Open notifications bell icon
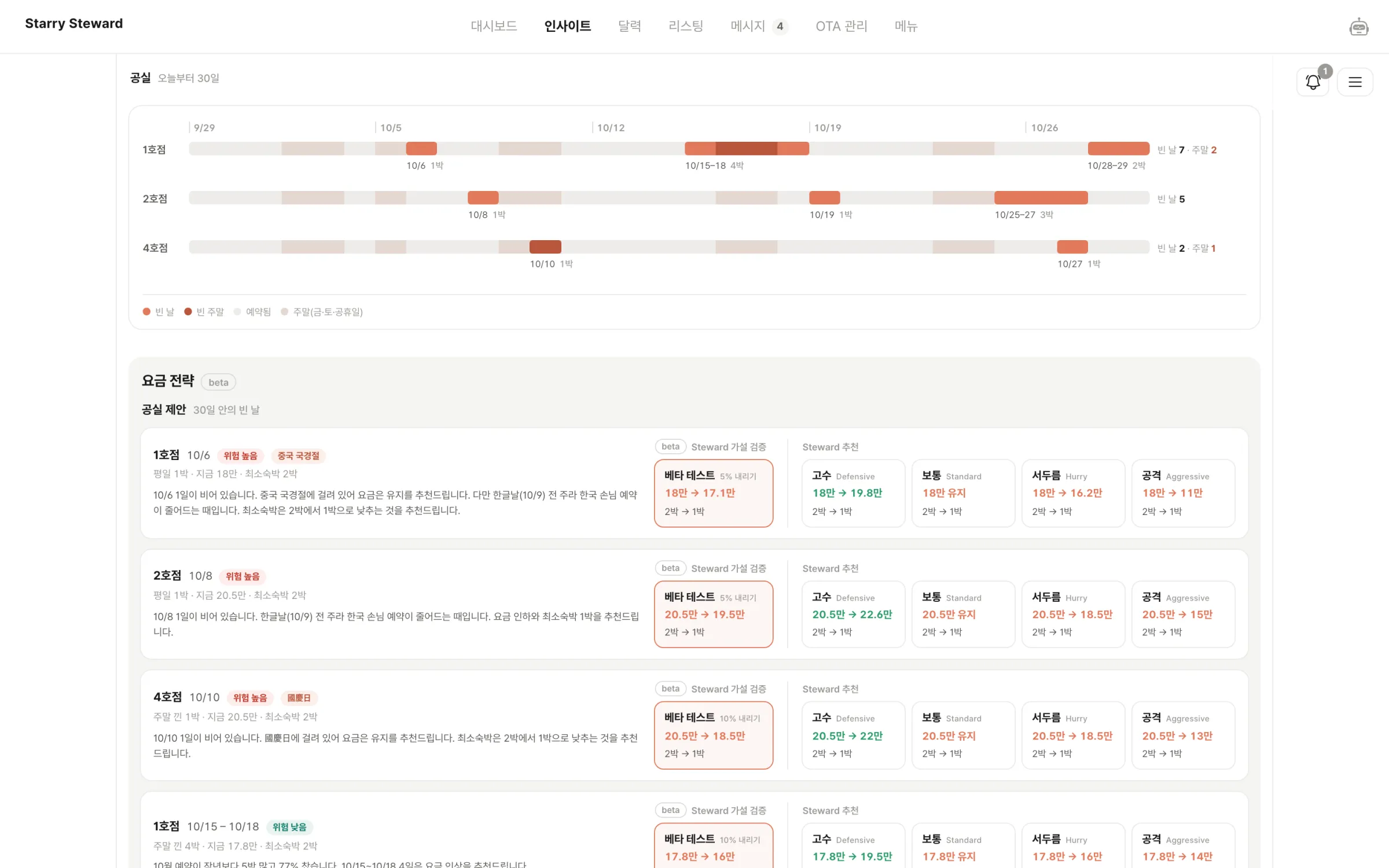 point(1313,82)
